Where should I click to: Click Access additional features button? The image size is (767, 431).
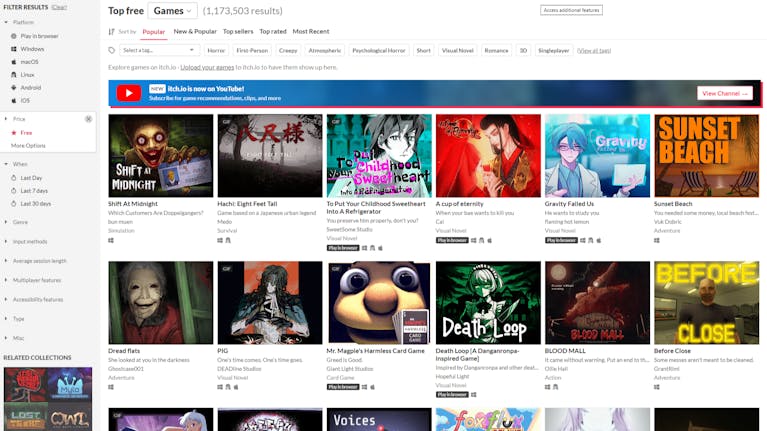571,10
